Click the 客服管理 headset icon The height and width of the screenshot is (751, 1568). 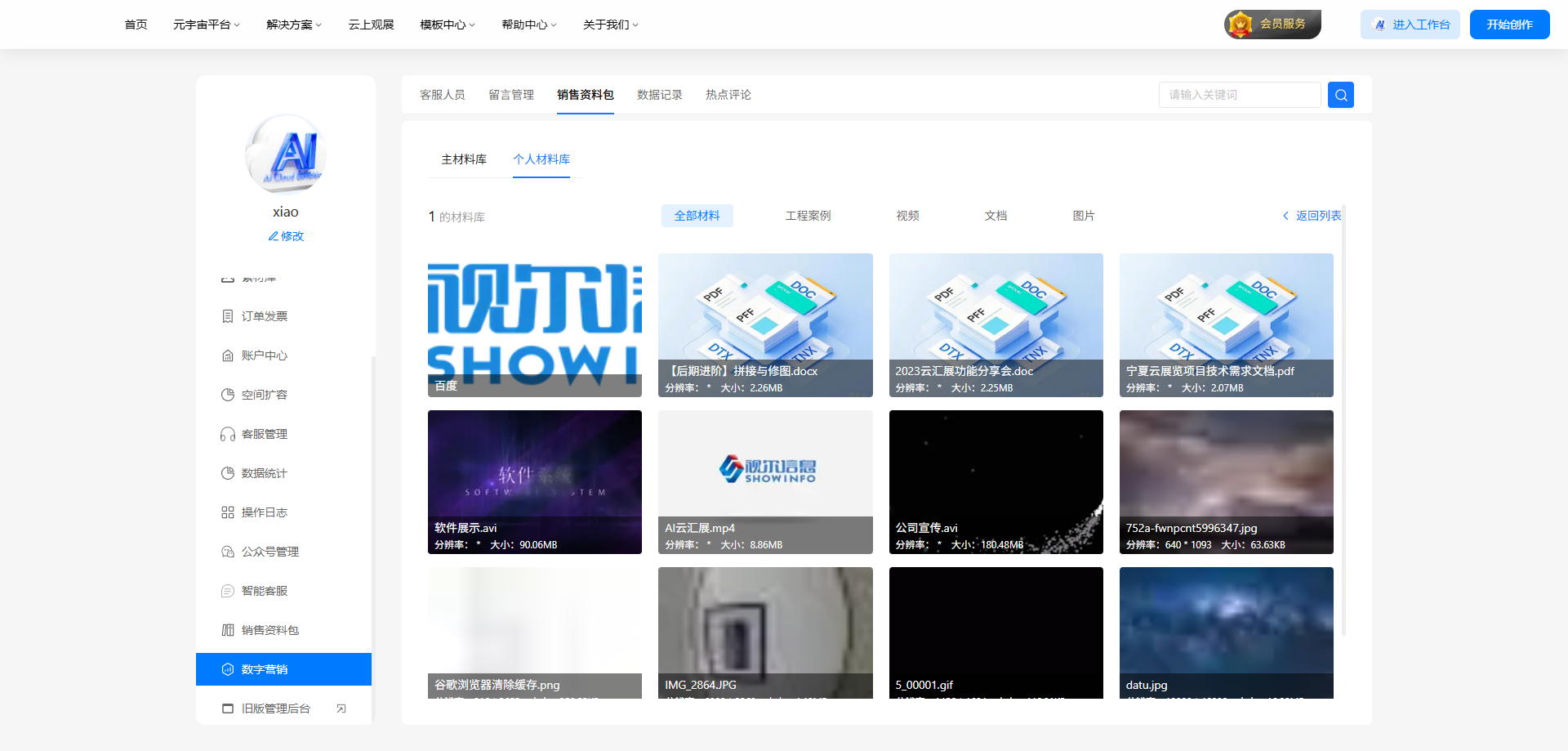pyautogui.click(x=228, y=434)
